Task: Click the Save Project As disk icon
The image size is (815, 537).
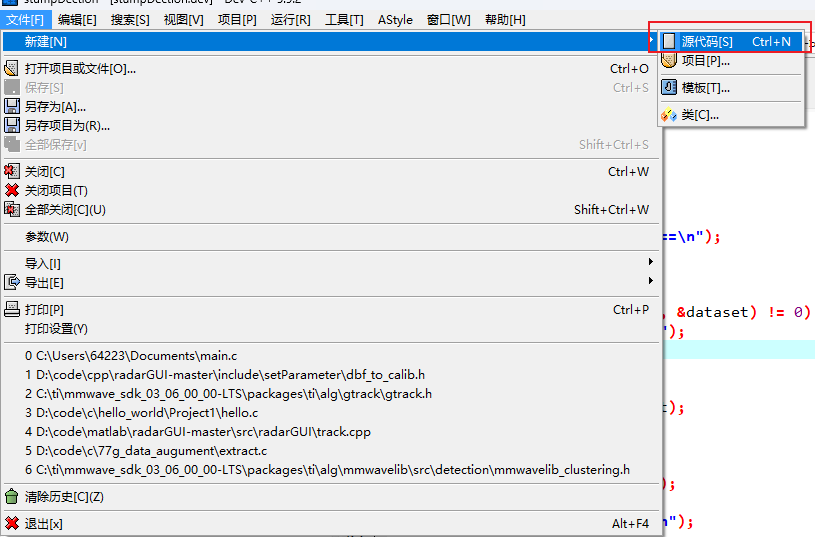Action: click(x=11, y=125)
